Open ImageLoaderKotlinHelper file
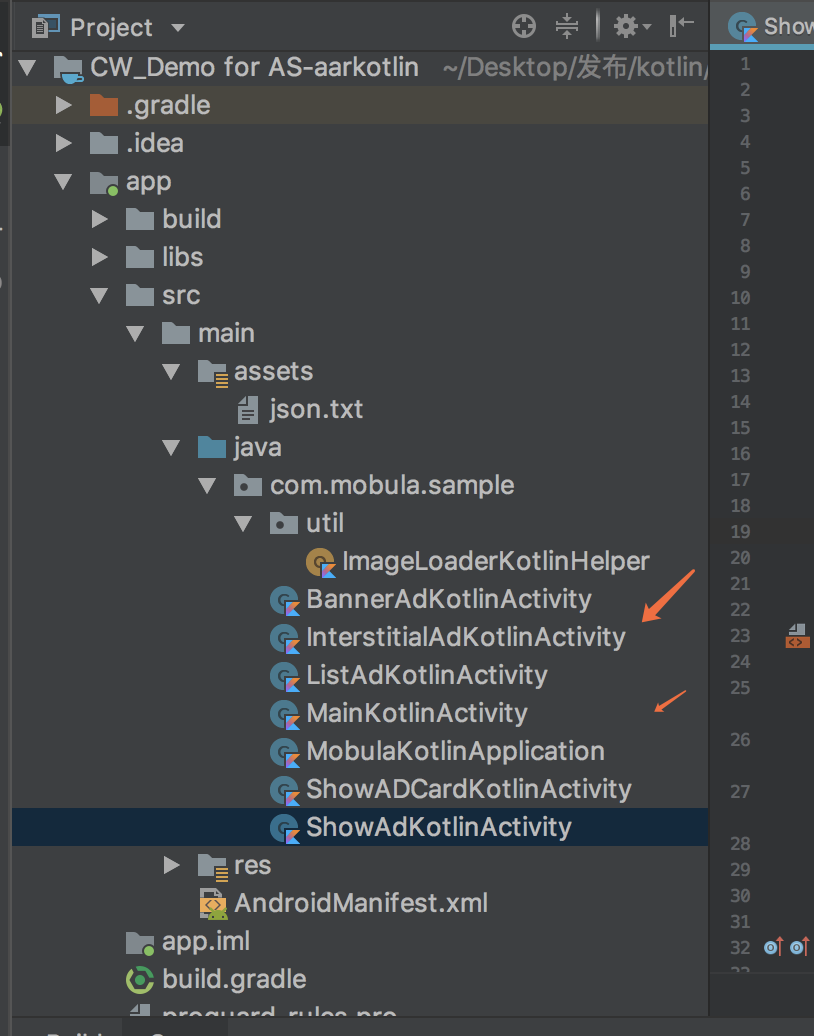This screenshot has width=814, height=1036. (496, 562)
